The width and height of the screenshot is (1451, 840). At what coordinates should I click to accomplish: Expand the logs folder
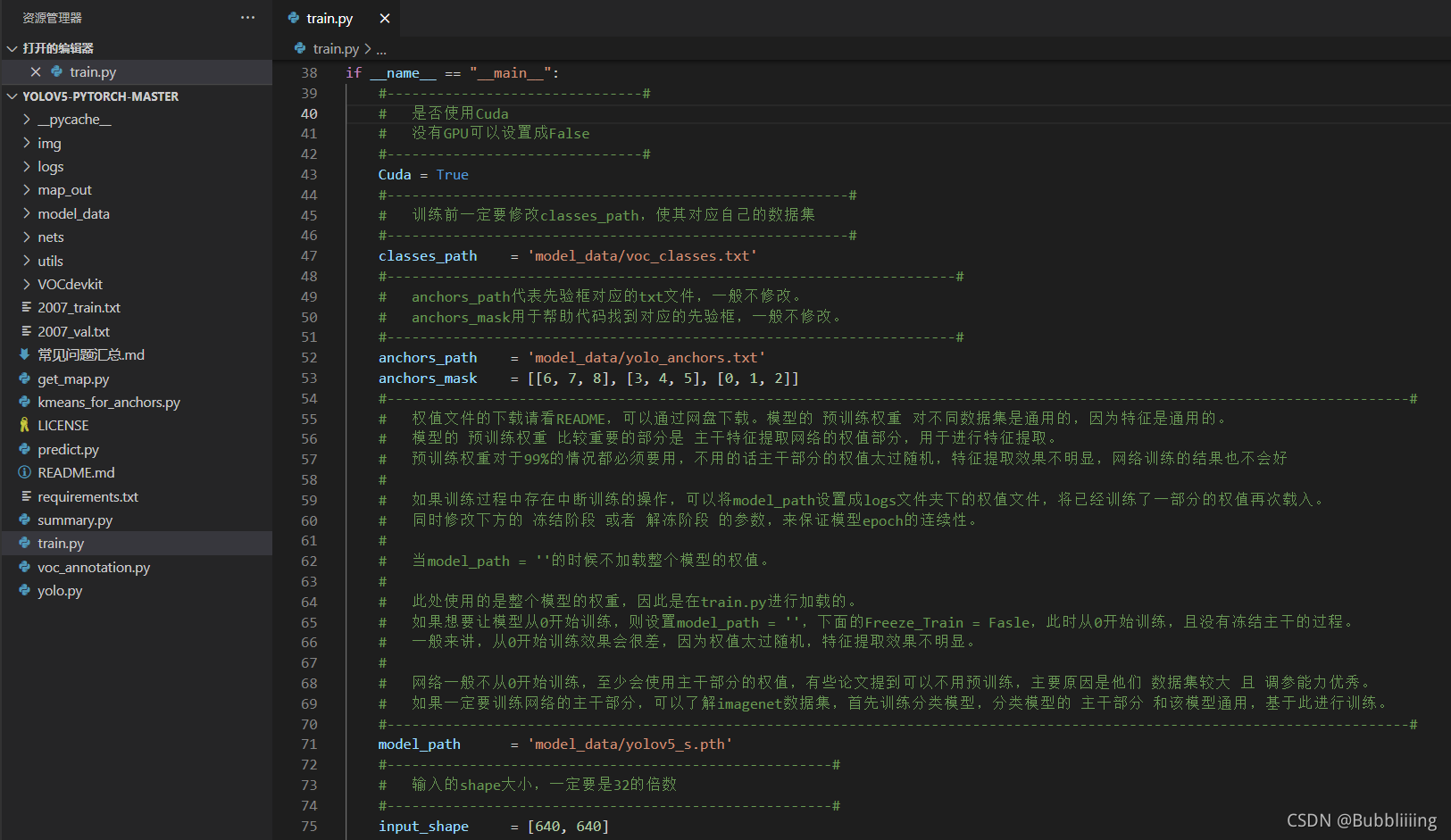(26, 166)
